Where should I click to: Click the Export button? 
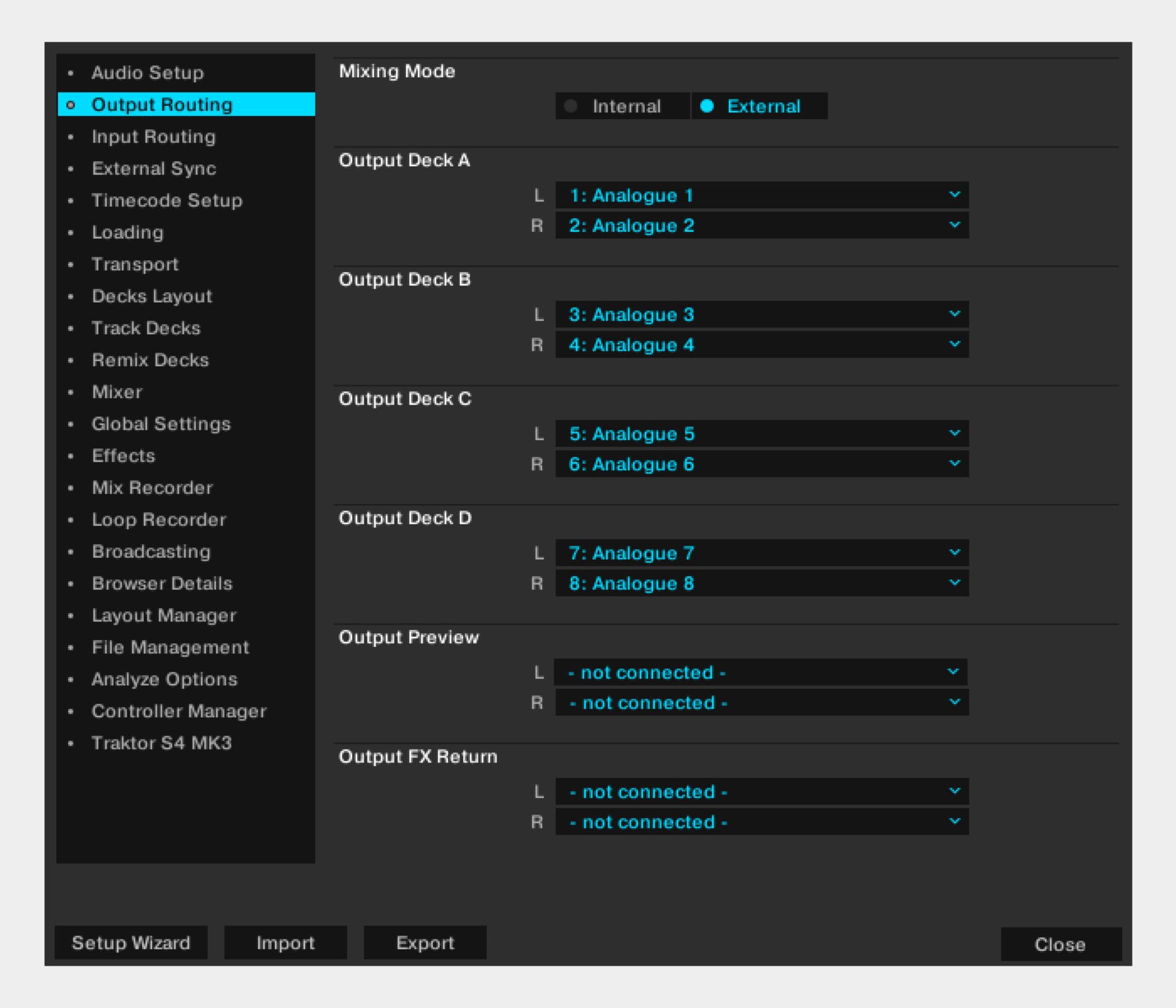[x=424, y=943]
